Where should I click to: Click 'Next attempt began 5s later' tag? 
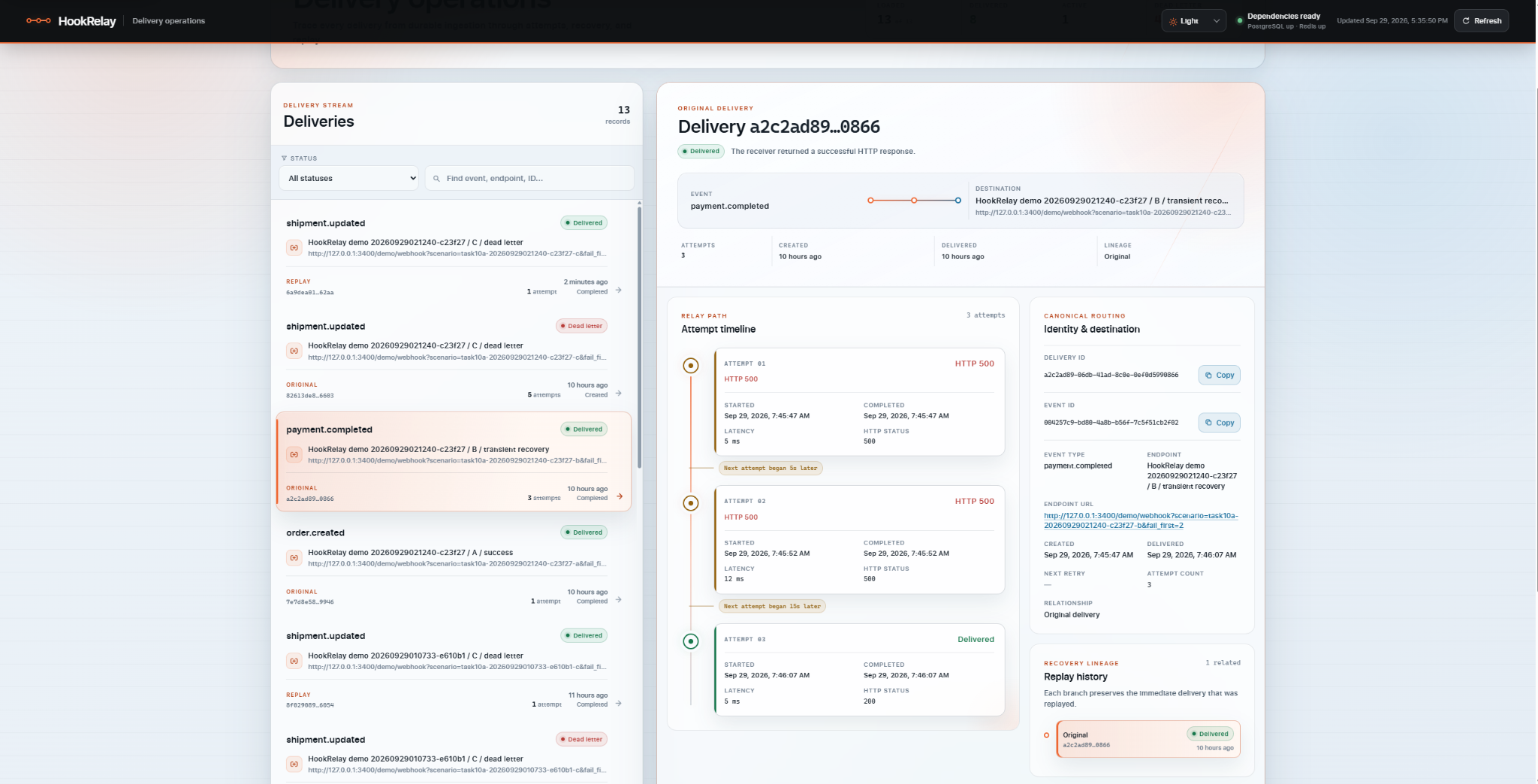pos(771,468)
